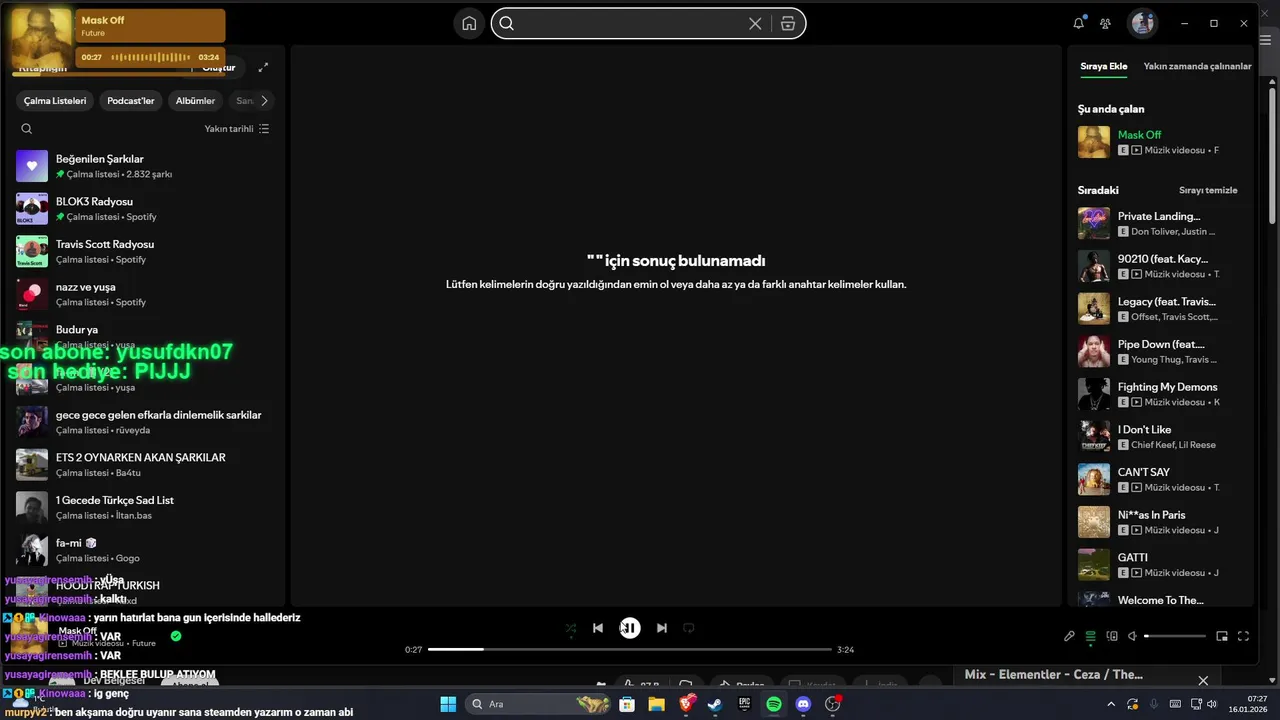The image size is (1280, 720).
Task: Mute the volume speaker icon
Action: tap(1133, 636)
